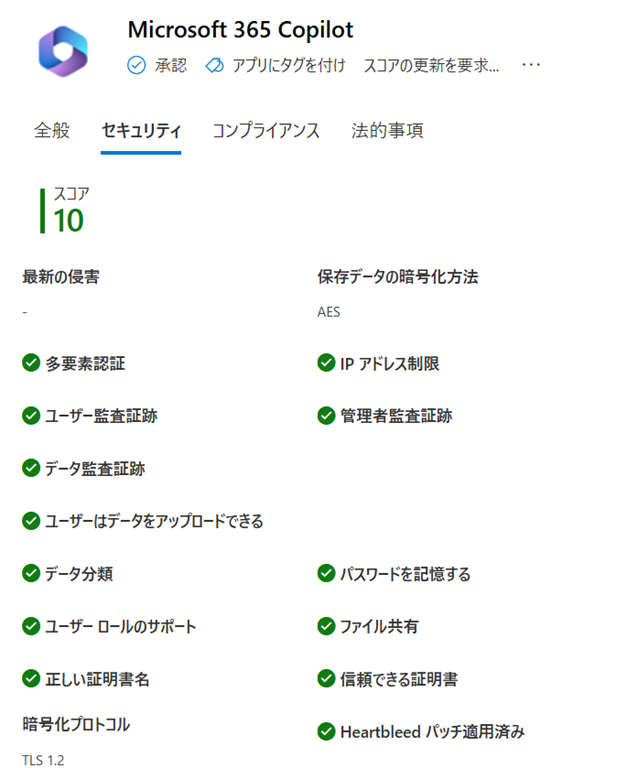Click the green check beside データ監査証跡
Screen dimensions: 638x768
[31, 468]
